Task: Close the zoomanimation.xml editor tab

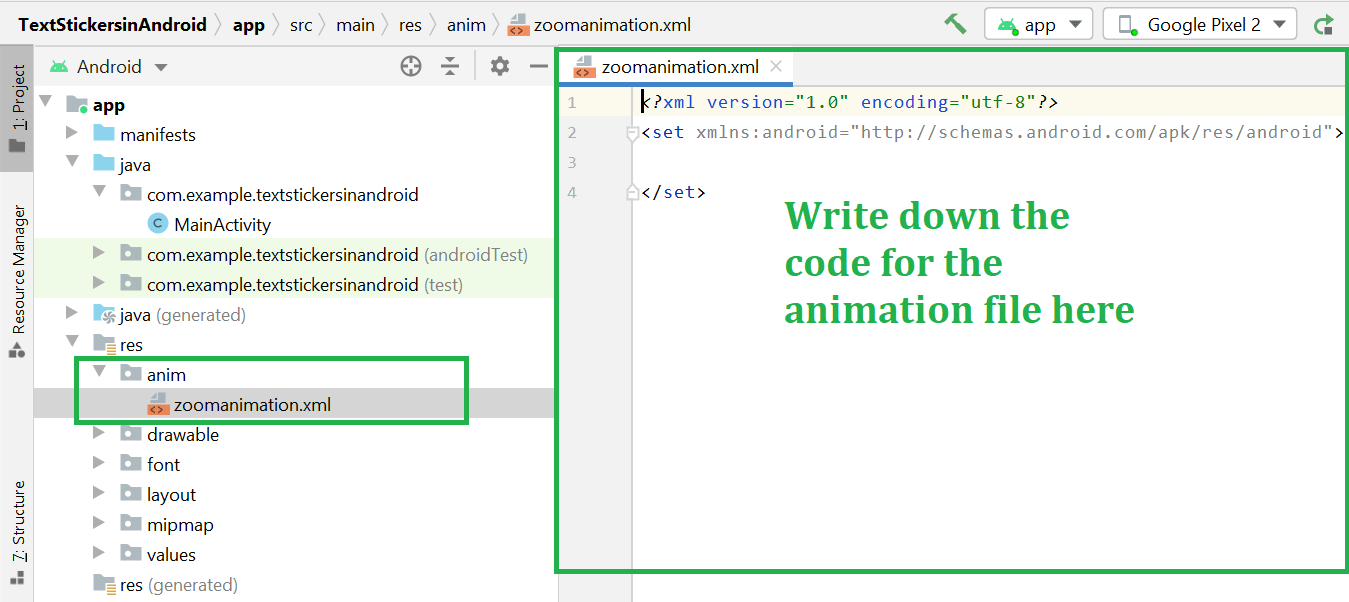Action: (775, 67)
